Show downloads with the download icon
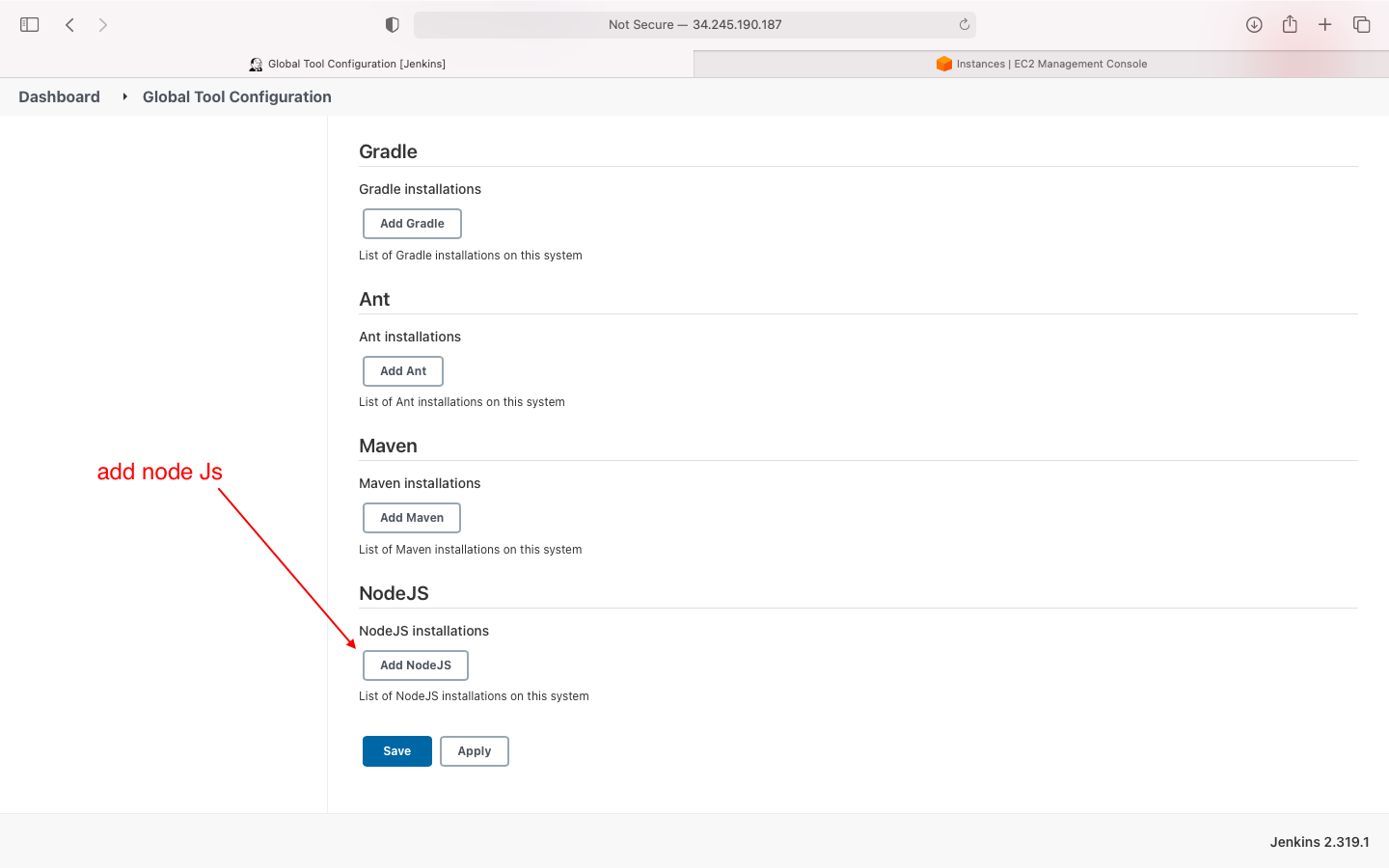The height and width of the screenshot is (868, 1389). (1254, 25)
